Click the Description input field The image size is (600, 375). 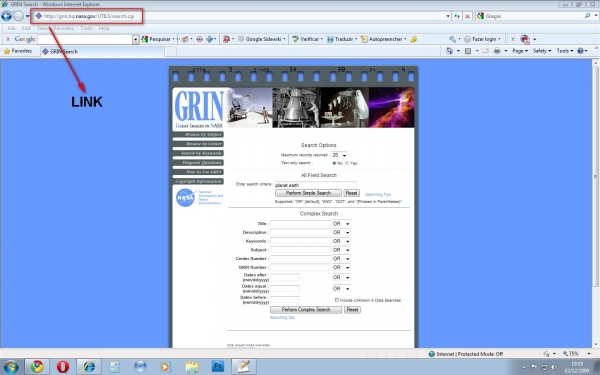[300, 232]
